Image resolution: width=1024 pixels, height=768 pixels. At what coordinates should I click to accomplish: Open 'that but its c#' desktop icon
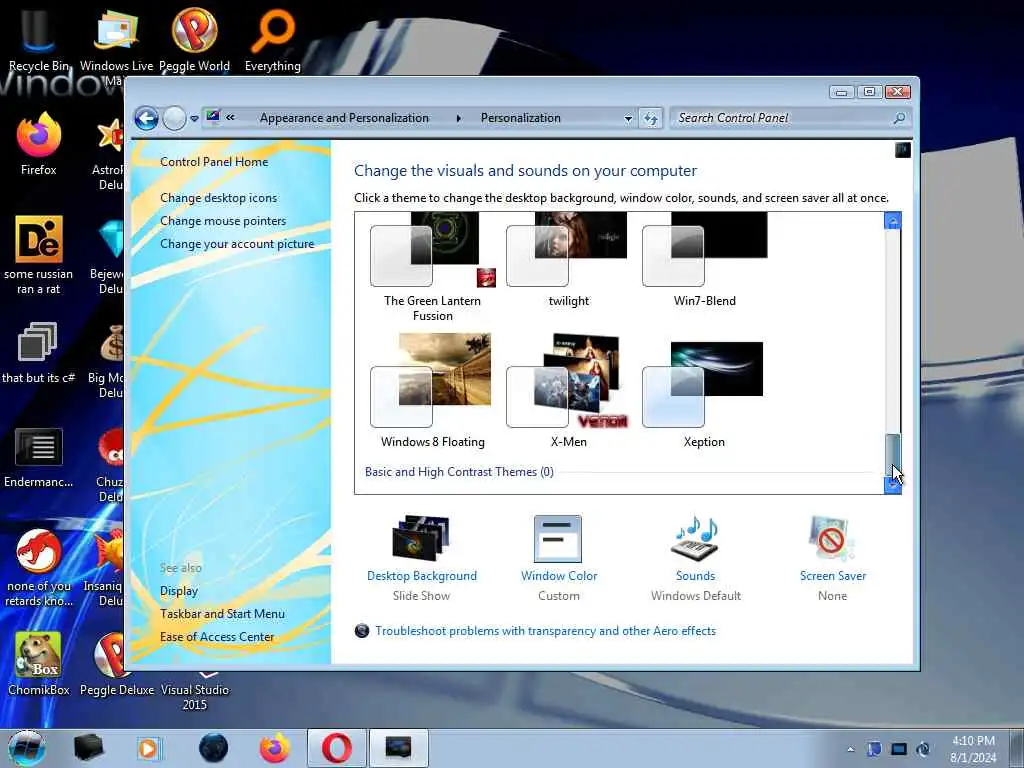point(39,353)
